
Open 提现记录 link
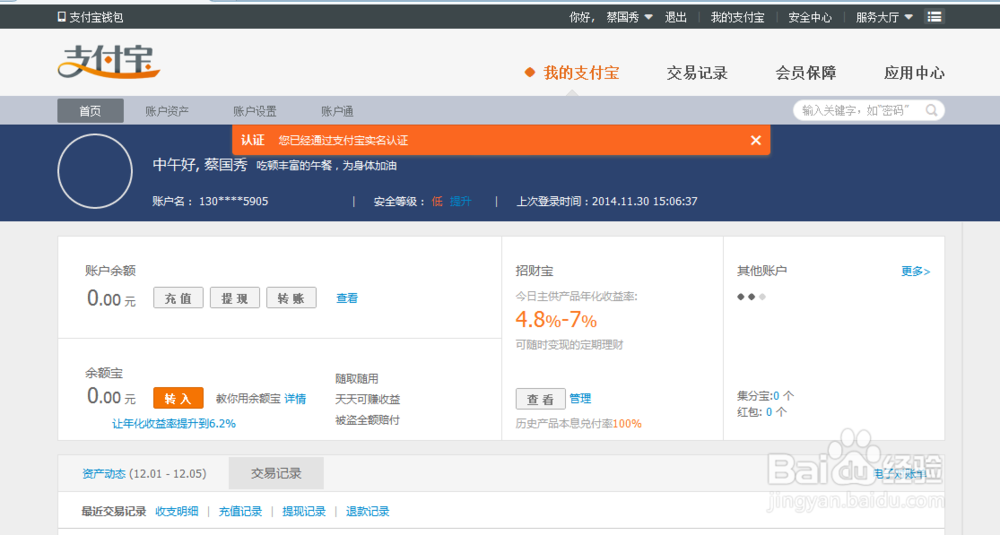click(x=304, y=511)
